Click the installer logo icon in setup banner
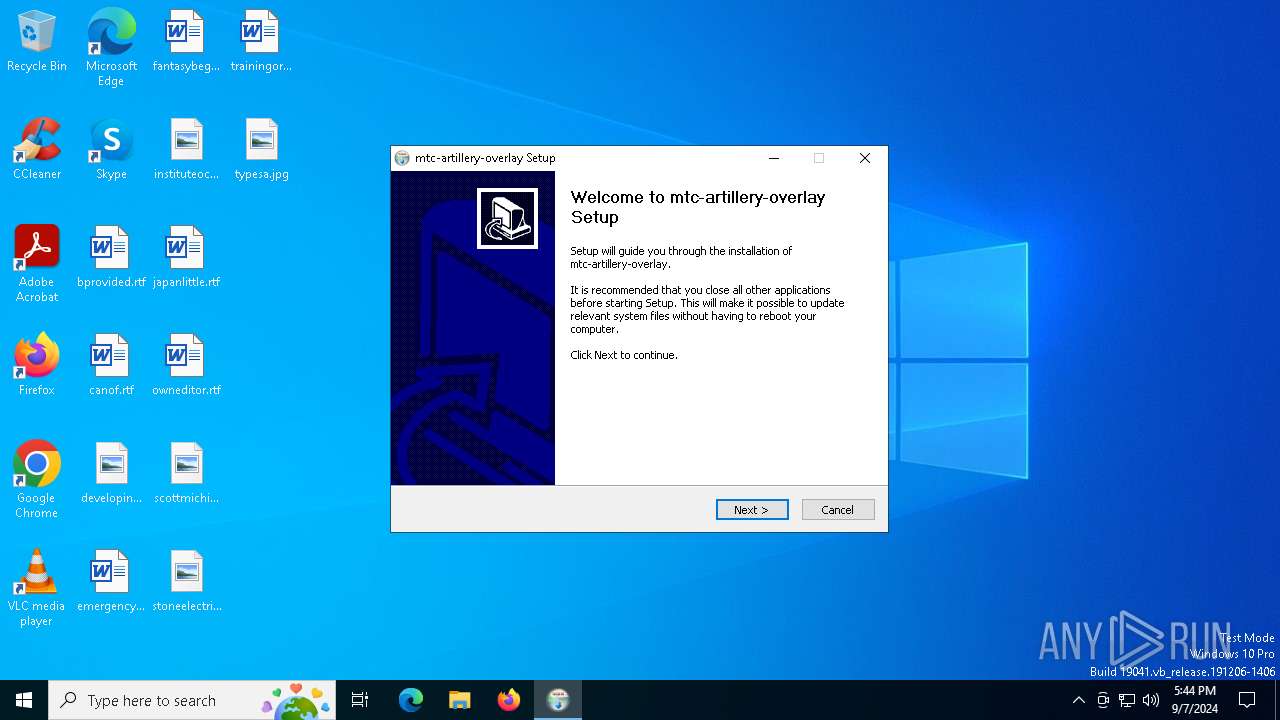Image resolution: width=1280 pixels, height=720 pixels. point(507,218)
